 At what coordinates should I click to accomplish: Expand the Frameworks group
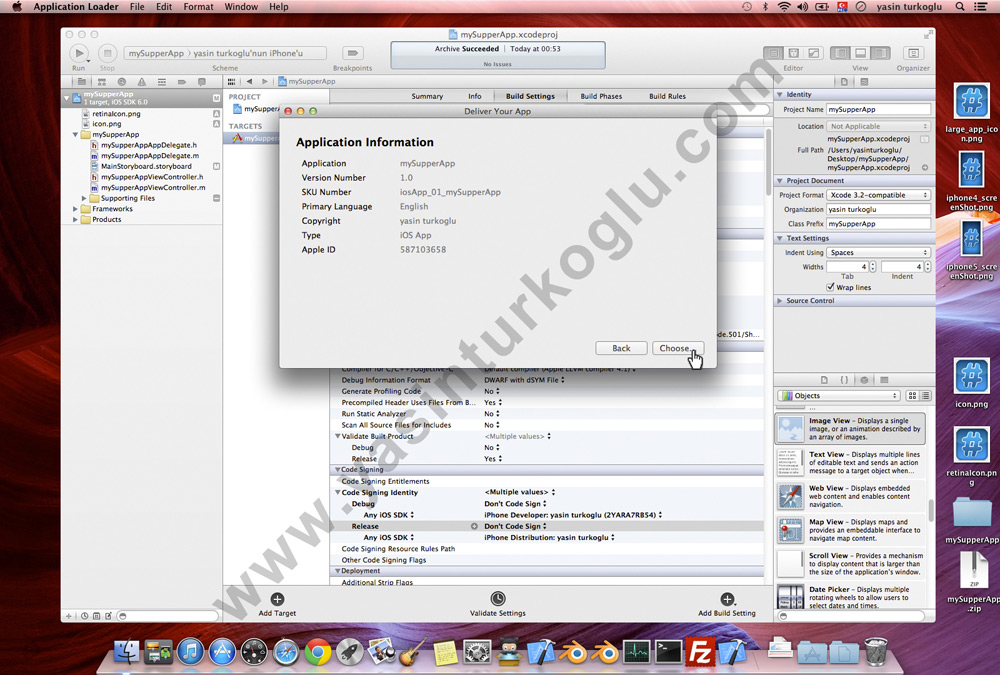pos(75,209)
